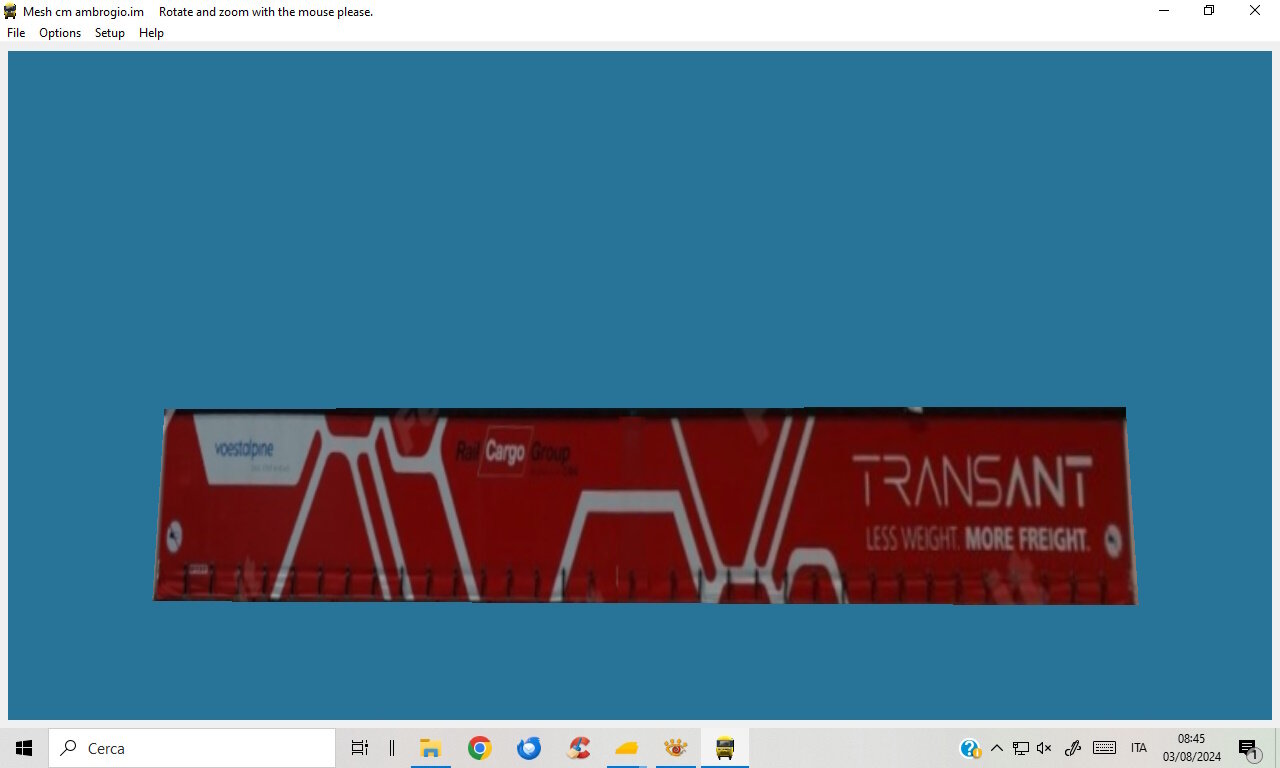
Task: Open the File menu
Action: coord(16,33)
